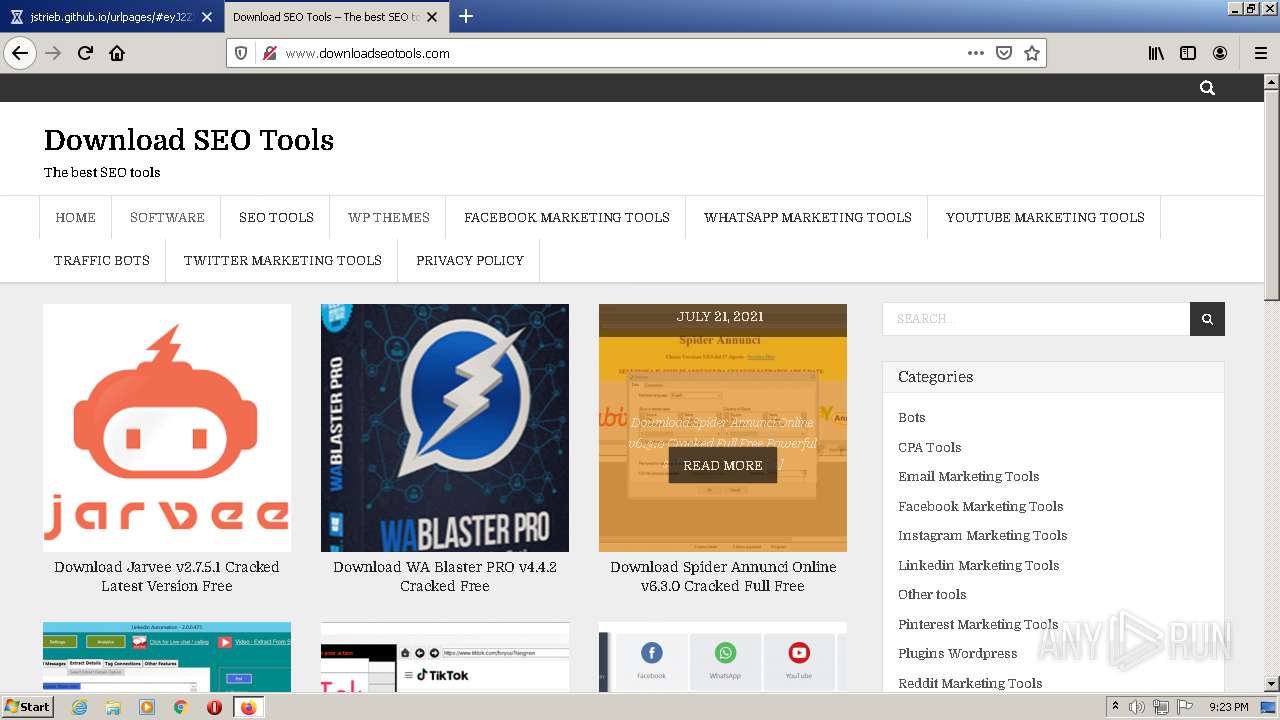Click the Linkedin Automation post thumbnail
The image size is (1280, 720).
pos(167,657)
